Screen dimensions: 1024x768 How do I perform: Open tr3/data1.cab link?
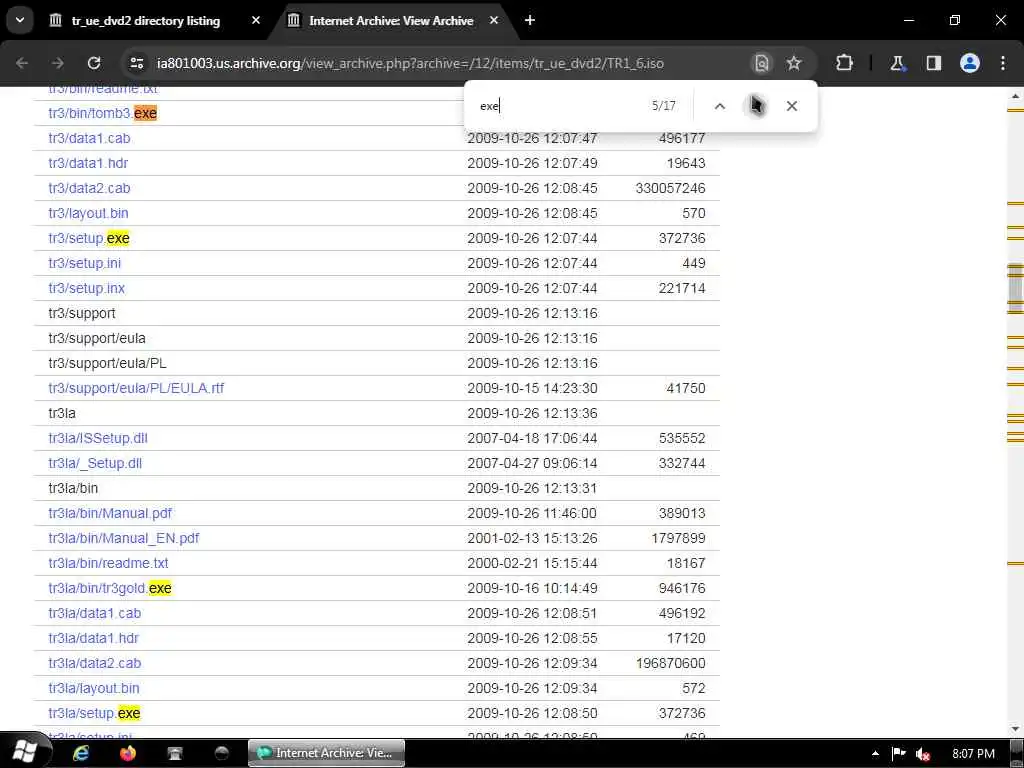pyautogui.click(x=89, y=138)
